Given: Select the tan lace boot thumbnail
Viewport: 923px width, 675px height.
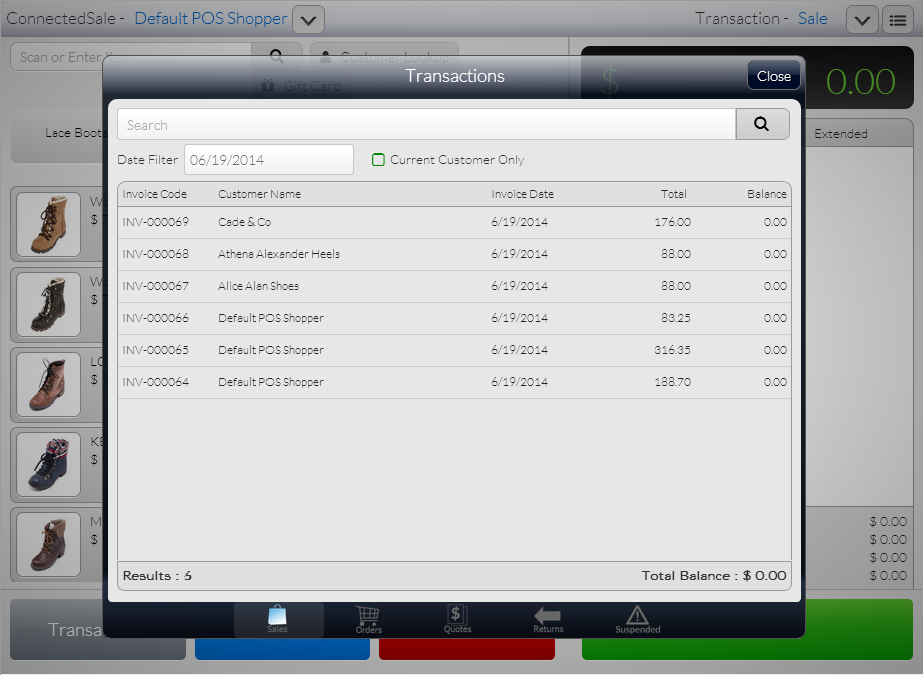Looking at the screenshot, I should [48, 224].
